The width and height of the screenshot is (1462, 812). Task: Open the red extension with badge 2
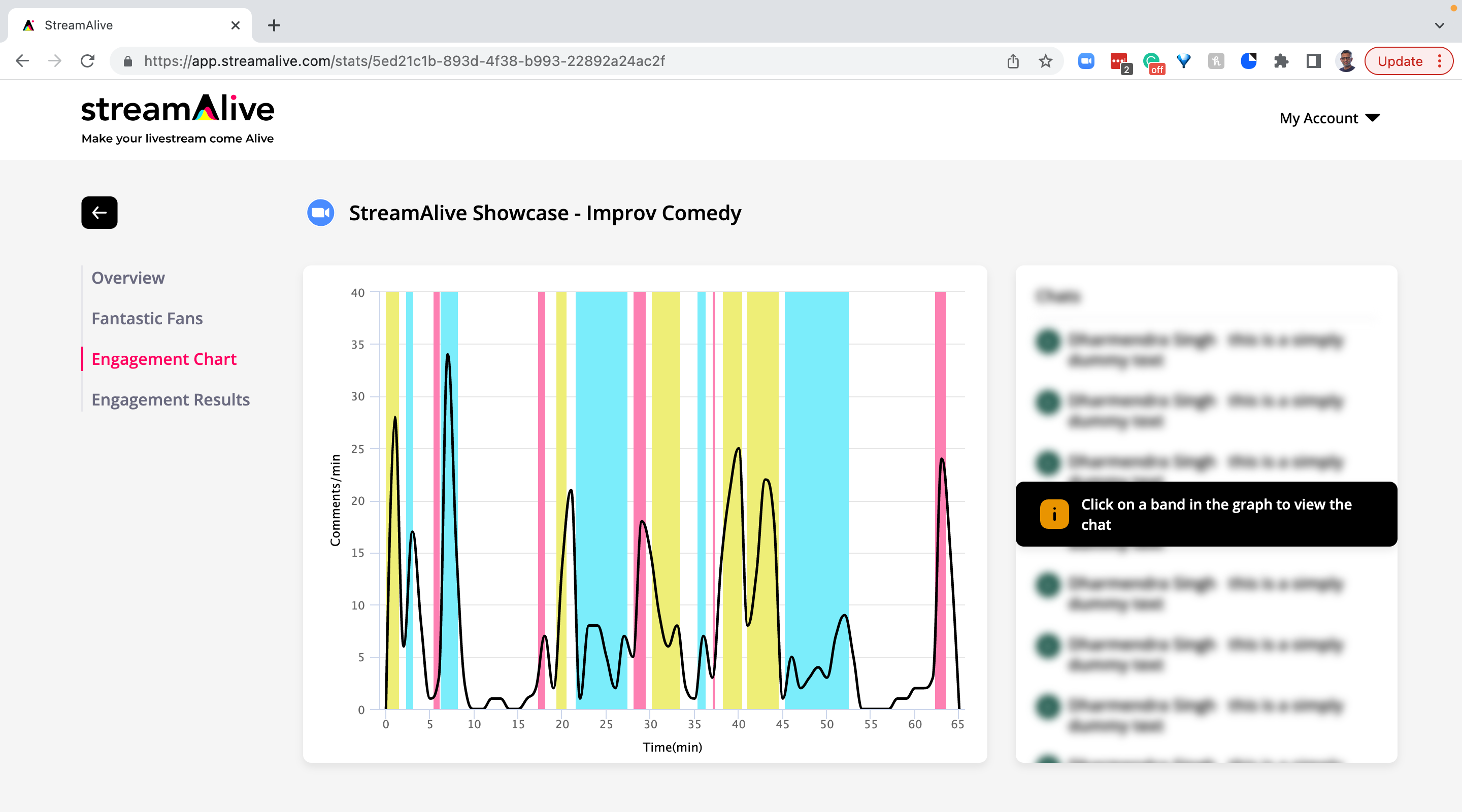coord(1120,62)
